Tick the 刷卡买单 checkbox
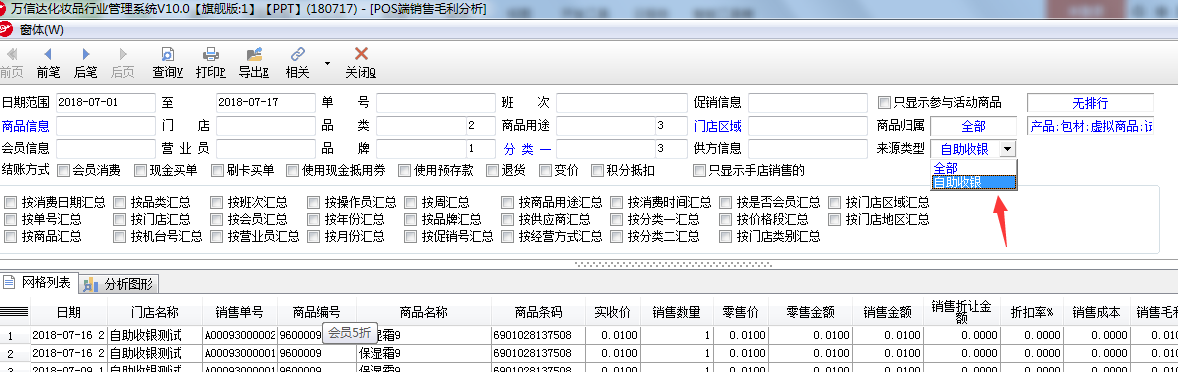 (217, 171)
